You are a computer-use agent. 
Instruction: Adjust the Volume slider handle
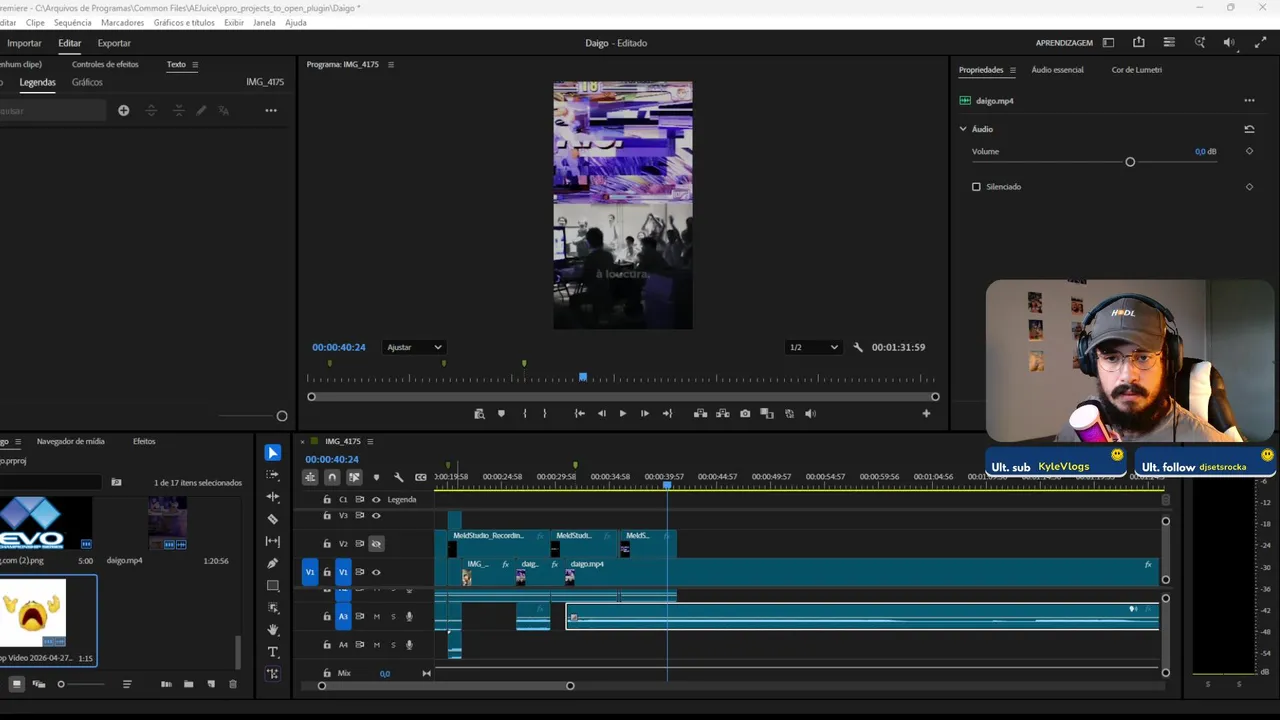pos(1130,162)
